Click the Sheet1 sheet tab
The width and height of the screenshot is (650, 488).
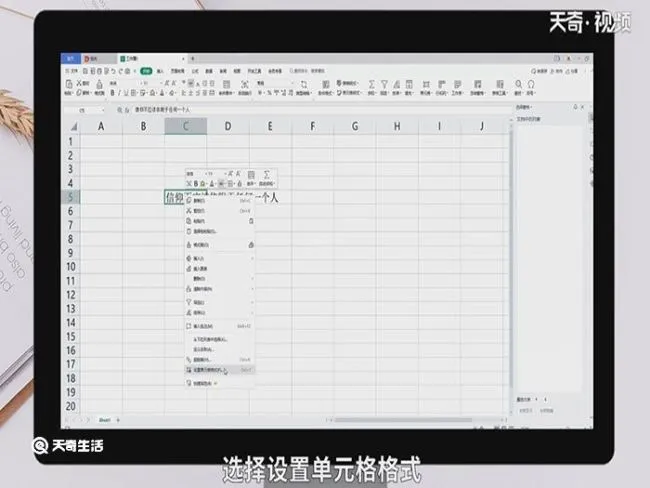[x=104, y=420]
